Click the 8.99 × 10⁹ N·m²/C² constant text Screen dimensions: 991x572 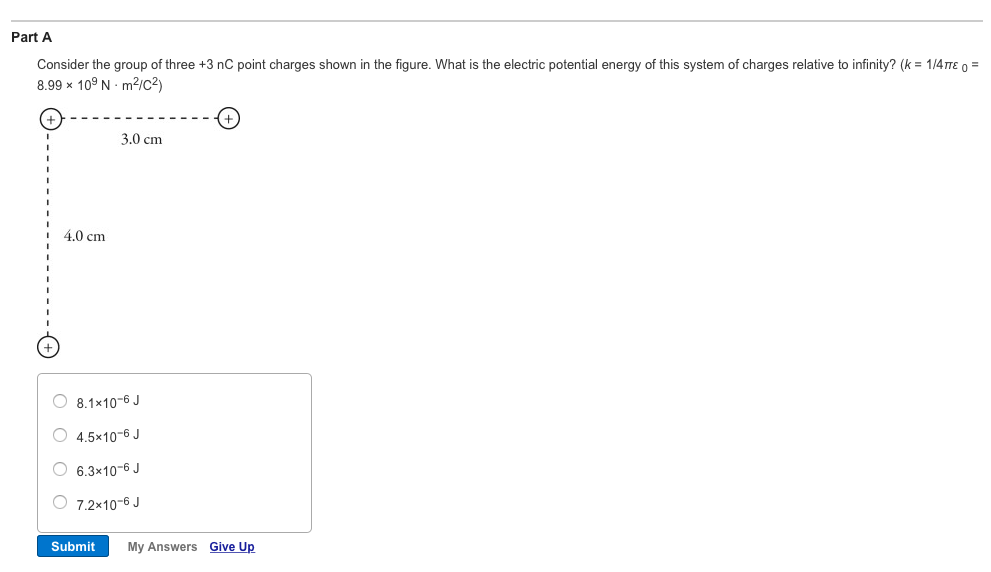(99, 85)
